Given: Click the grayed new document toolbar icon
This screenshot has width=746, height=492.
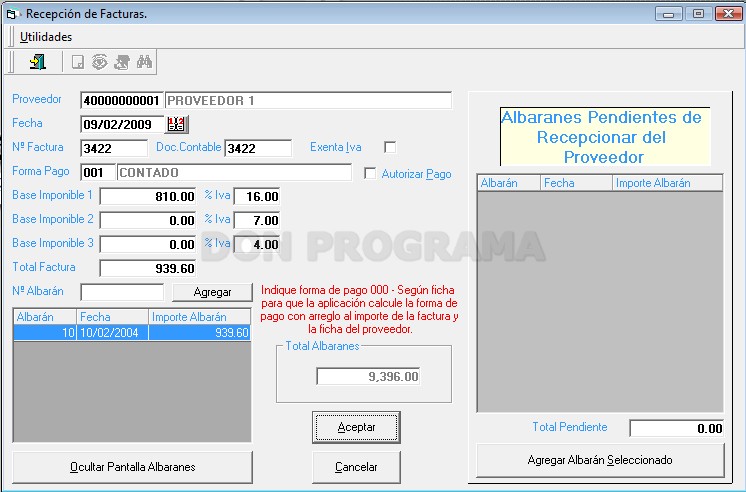Looking at the screenshot, I should click(78, 62).
